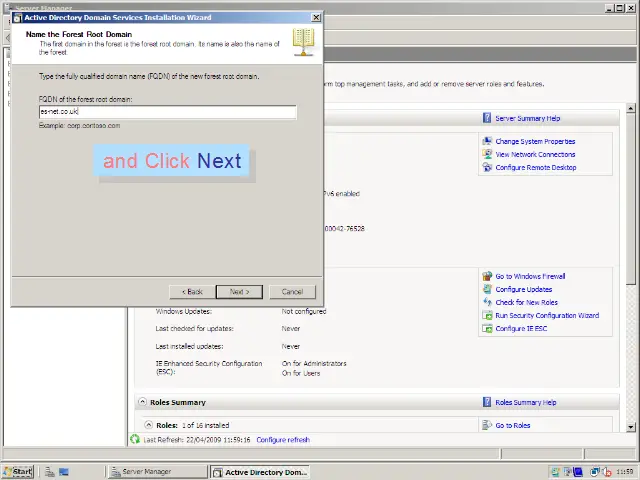Click the FQDN of forest root domain field
This screenshot has height=480, width=640.
click(167, 111)
